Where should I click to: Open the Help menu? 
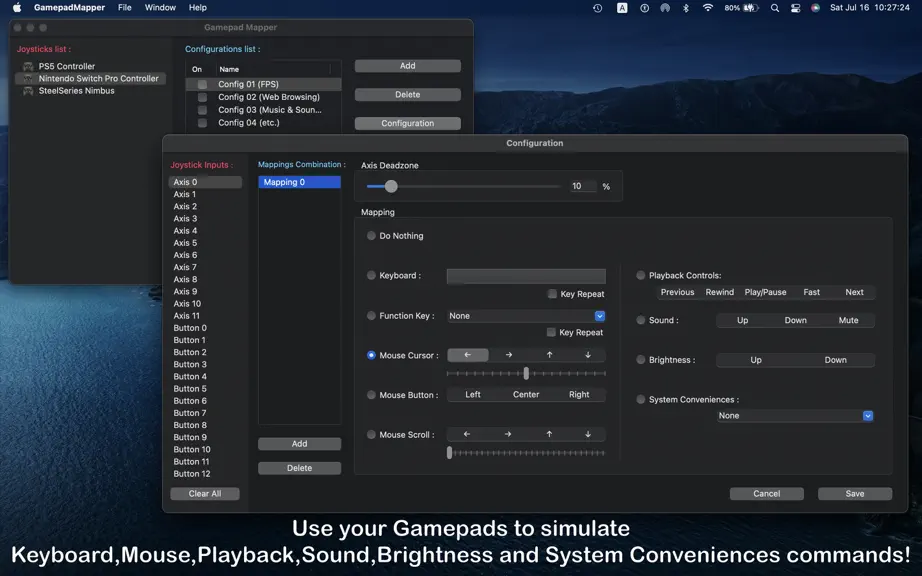point(198,8)
